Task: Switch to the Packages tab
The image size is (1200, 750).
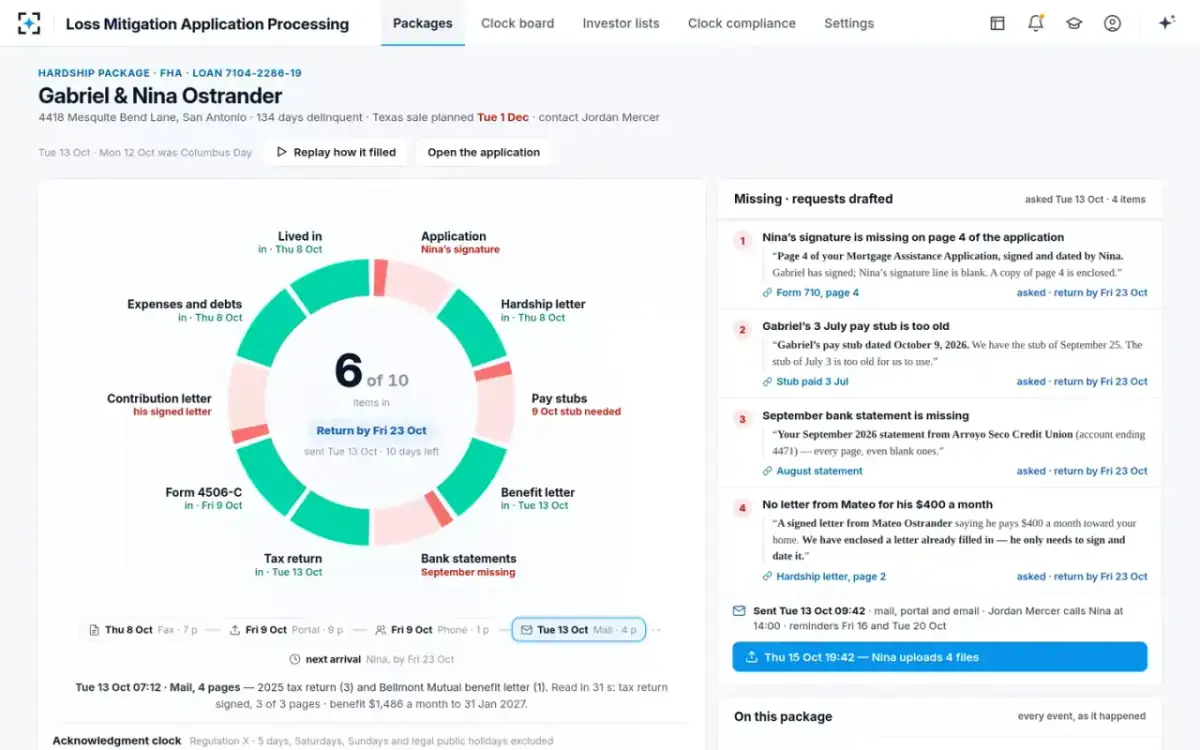Action: point(423,23)
